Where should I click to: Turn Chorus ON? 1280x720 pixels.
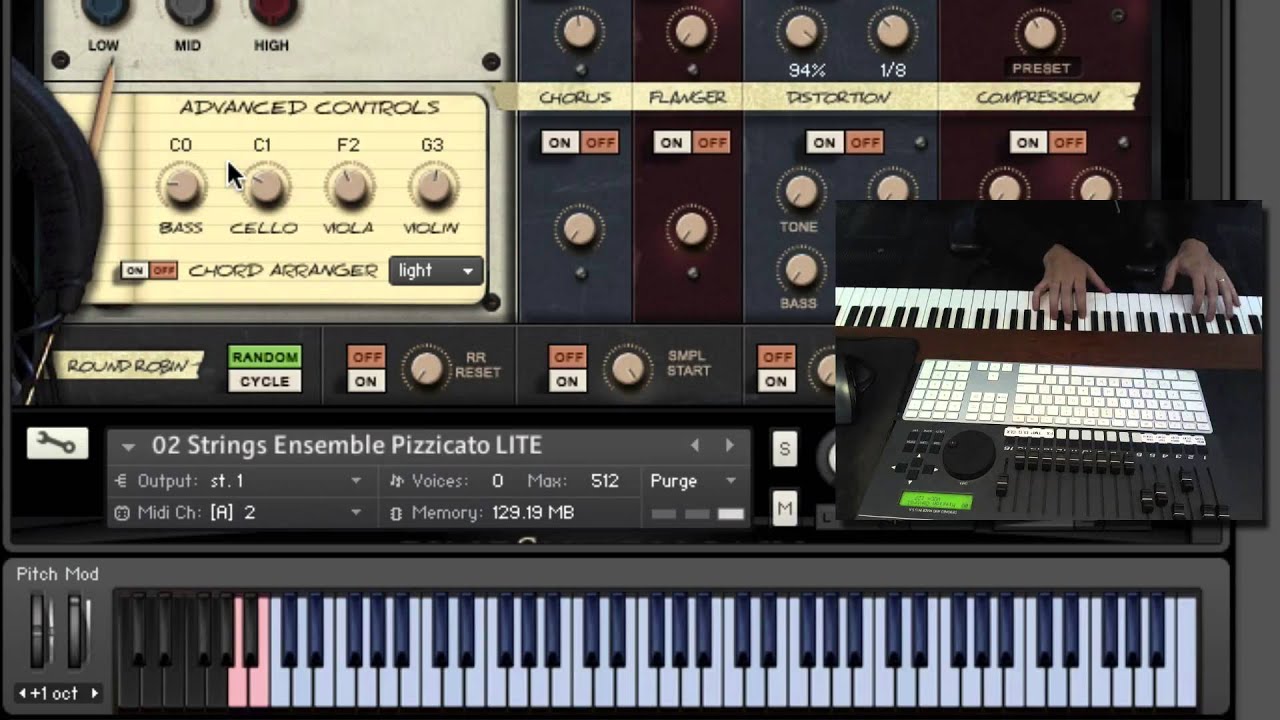coord(560,143)
